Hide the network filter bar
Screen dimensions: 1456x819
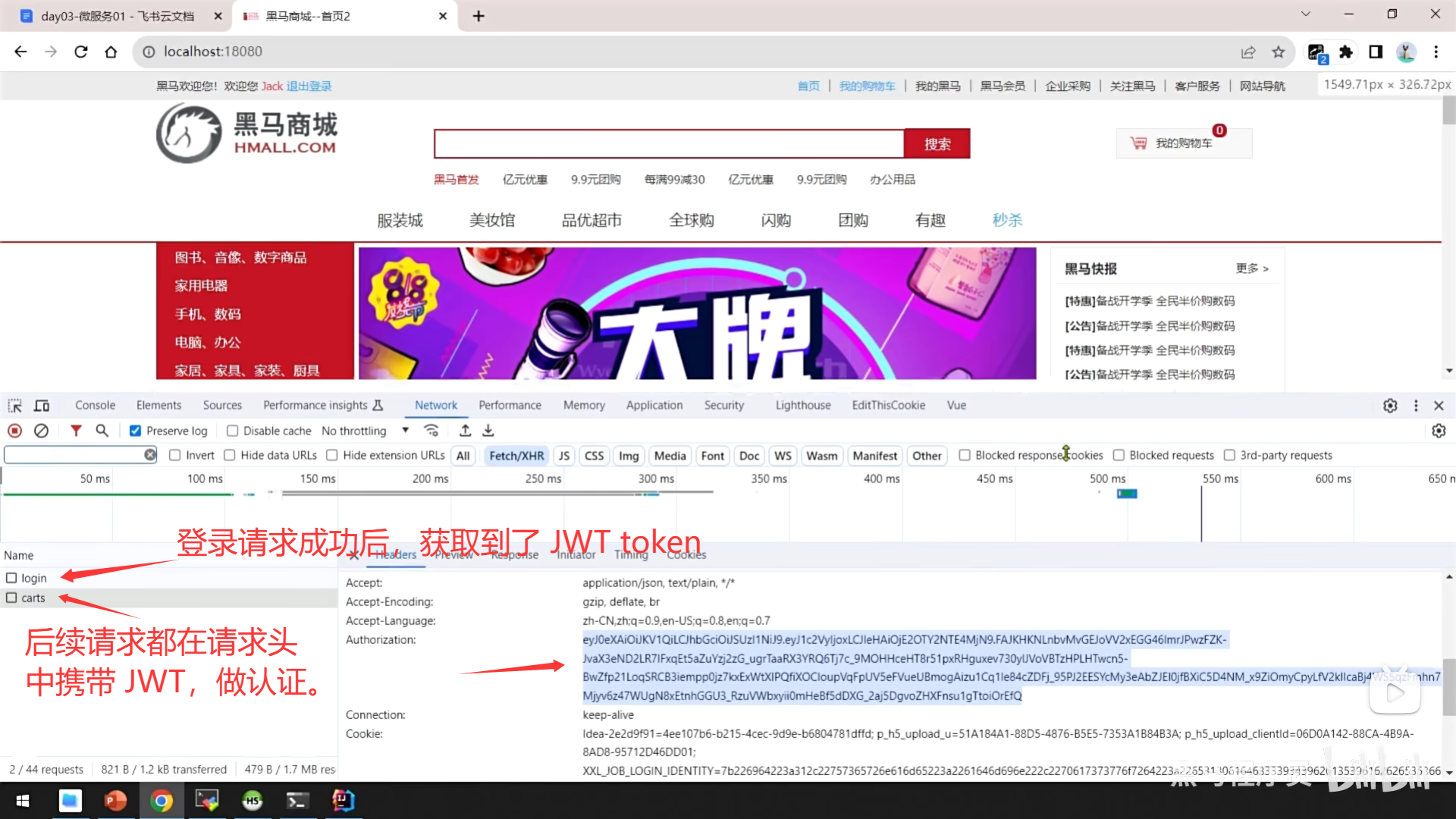point(75,430)
